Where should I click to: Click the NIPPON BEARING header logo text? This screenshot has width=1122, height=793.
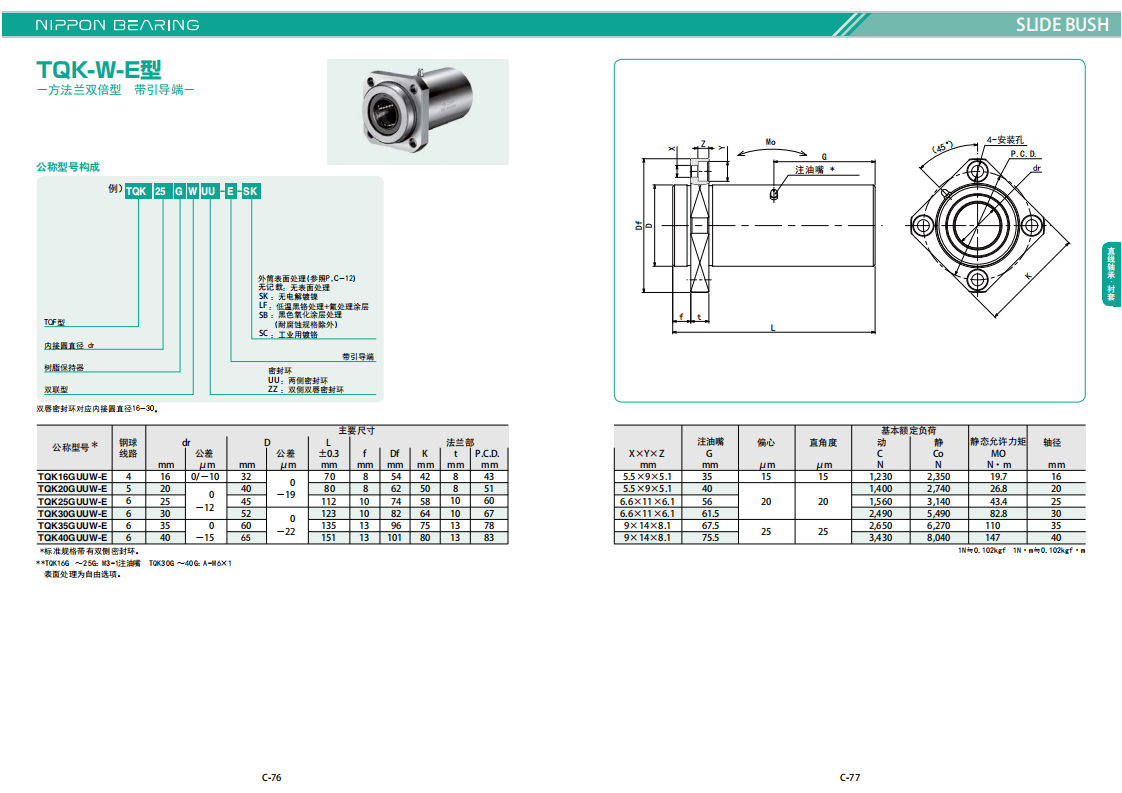117,25
